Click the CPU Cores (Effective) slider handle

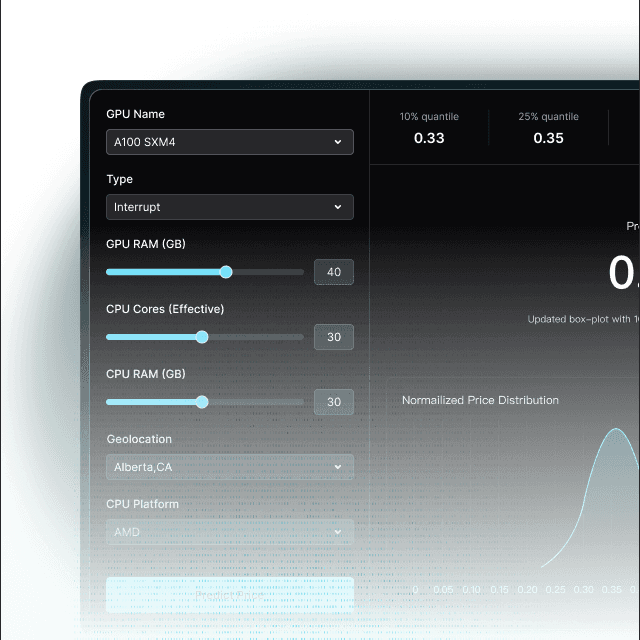(202, 337)
